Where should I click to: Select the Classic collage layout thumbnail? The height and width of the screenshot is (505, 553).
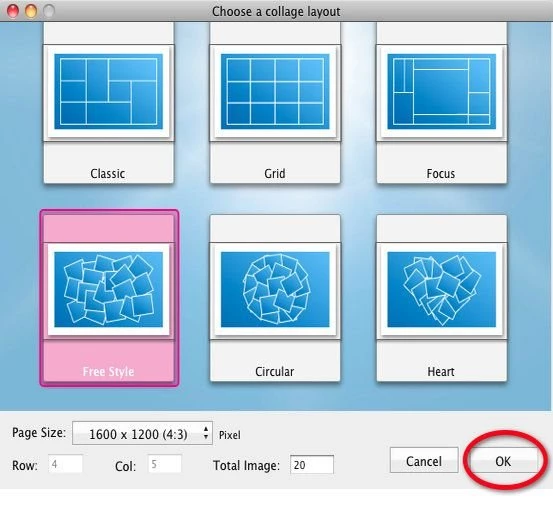[109, 92]
